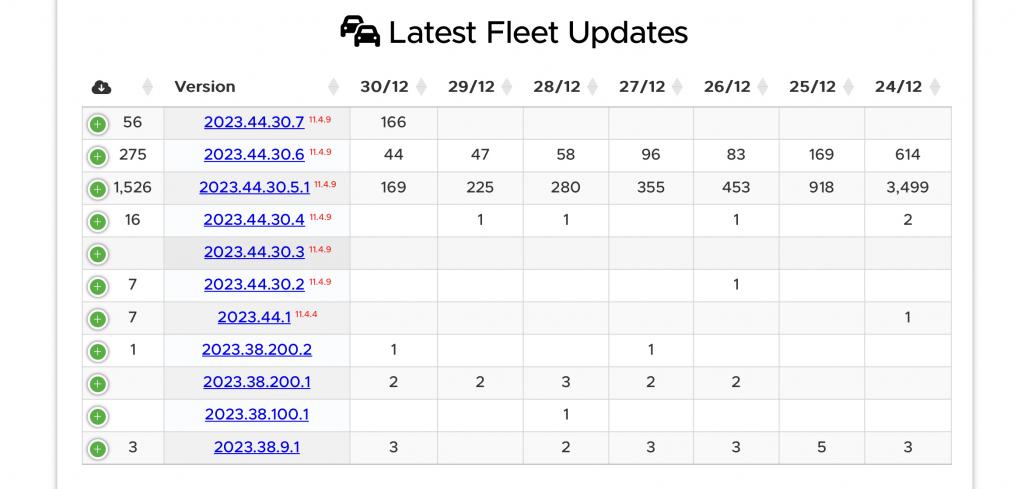The image size is (1024, 489).
Task: Sort table by 30/12 column
Action: [385, 87]
